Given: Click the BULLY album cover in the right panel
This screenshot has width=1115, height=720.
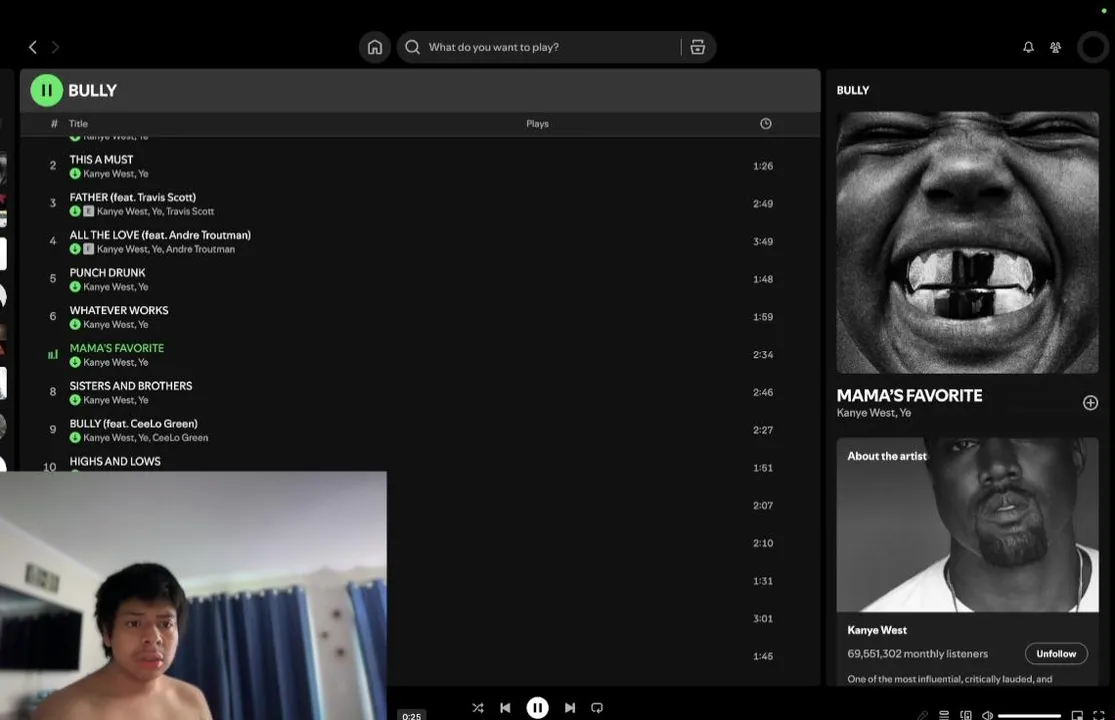Looking at the screenshot, I should 967,242.
